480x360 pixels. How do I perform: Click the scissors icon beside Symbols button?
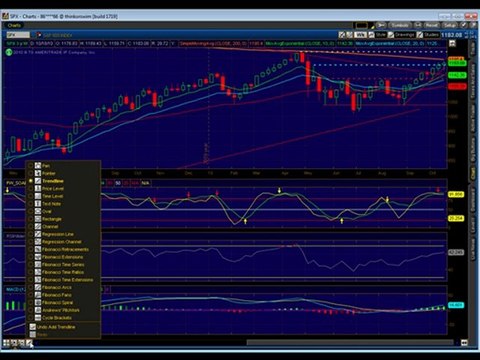click(x=381, y=25)
